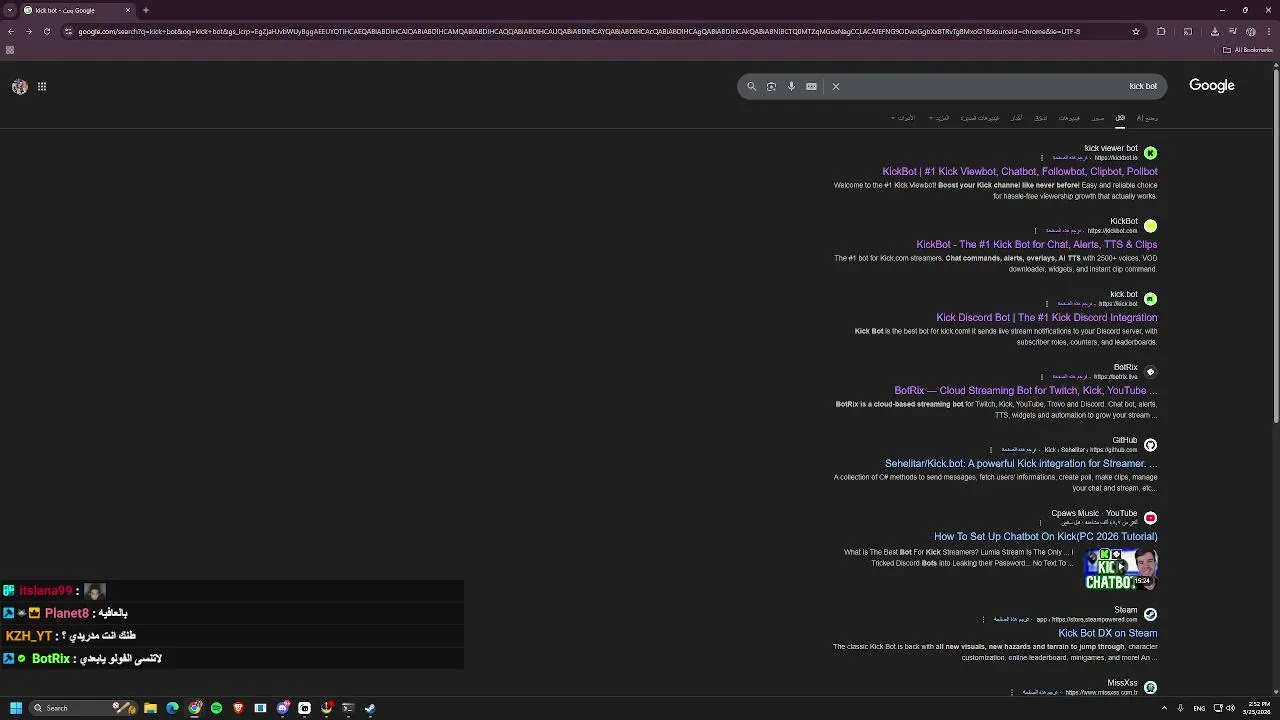Open the apps shortcut in bookmarks bar
The width and height of the screenshot is (1280, 720).
[10, 50]
